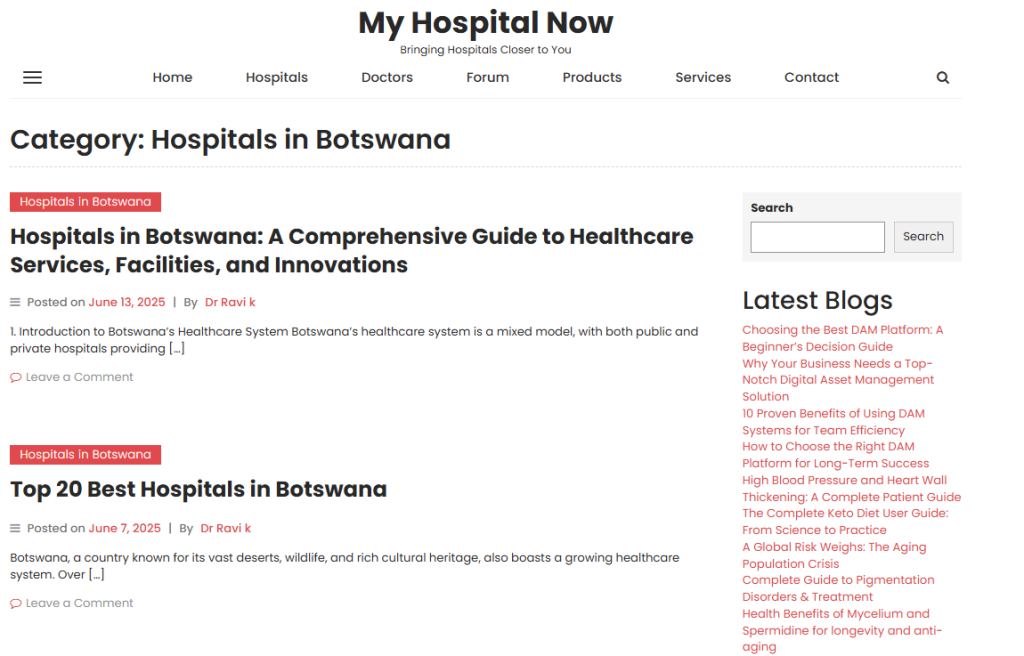Click the June 7, 2025 date link
Viewport: 1024px width, 656px height.
pos(125,529)
